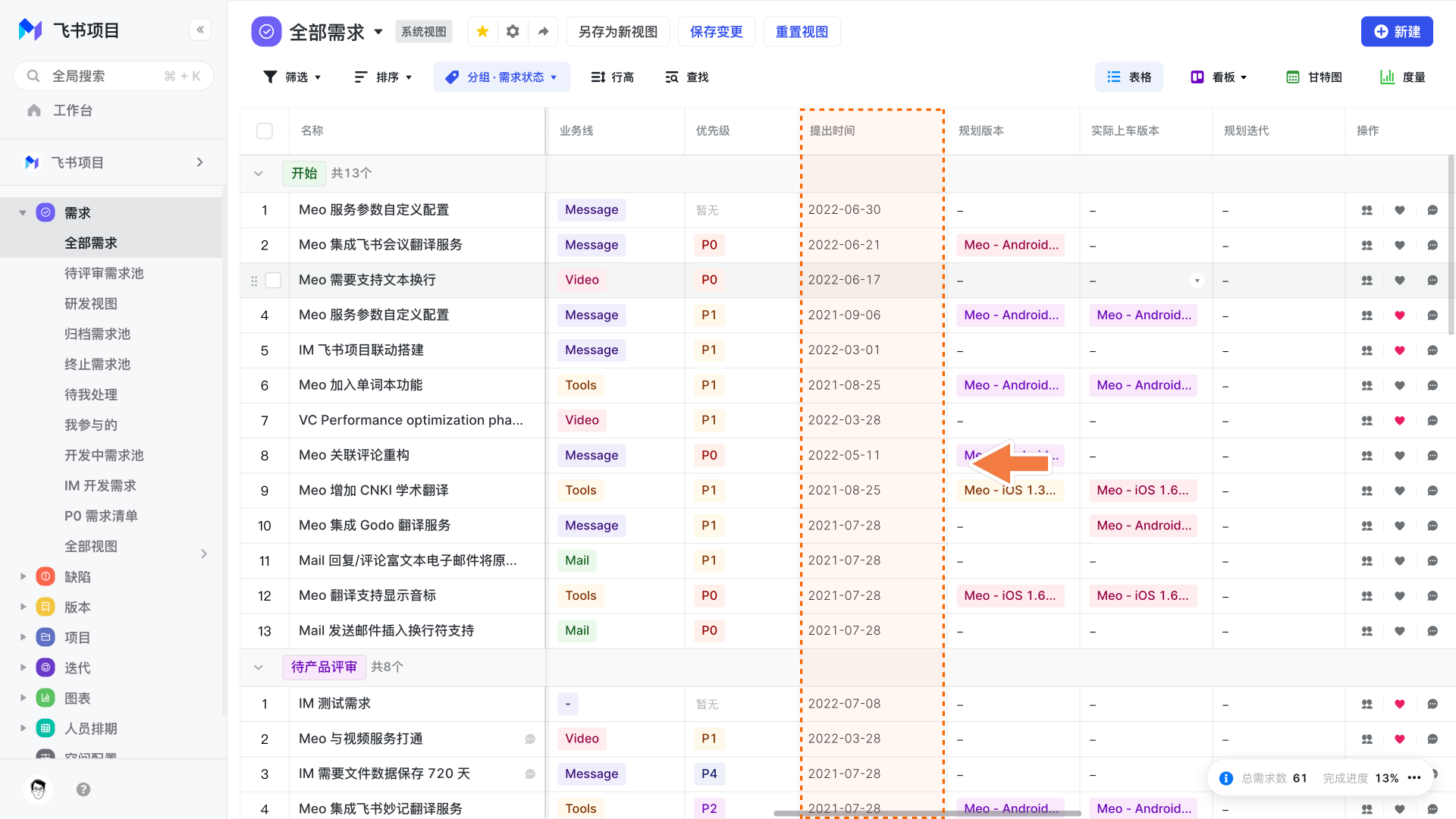The width and height of the screenshot is (1456, 819).
Task: Open the Meo 关联评论重构 requirement
Action: click(354, 456)
